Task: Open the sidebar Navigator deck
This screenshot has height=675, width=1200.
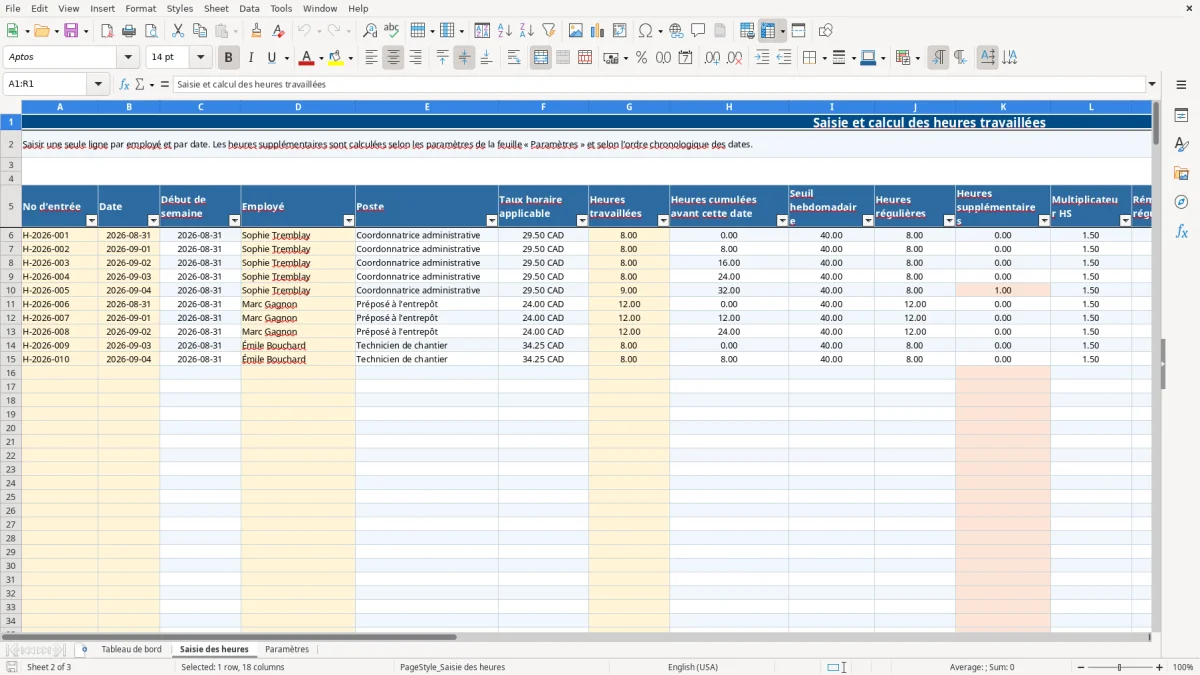Action: 1181,202
